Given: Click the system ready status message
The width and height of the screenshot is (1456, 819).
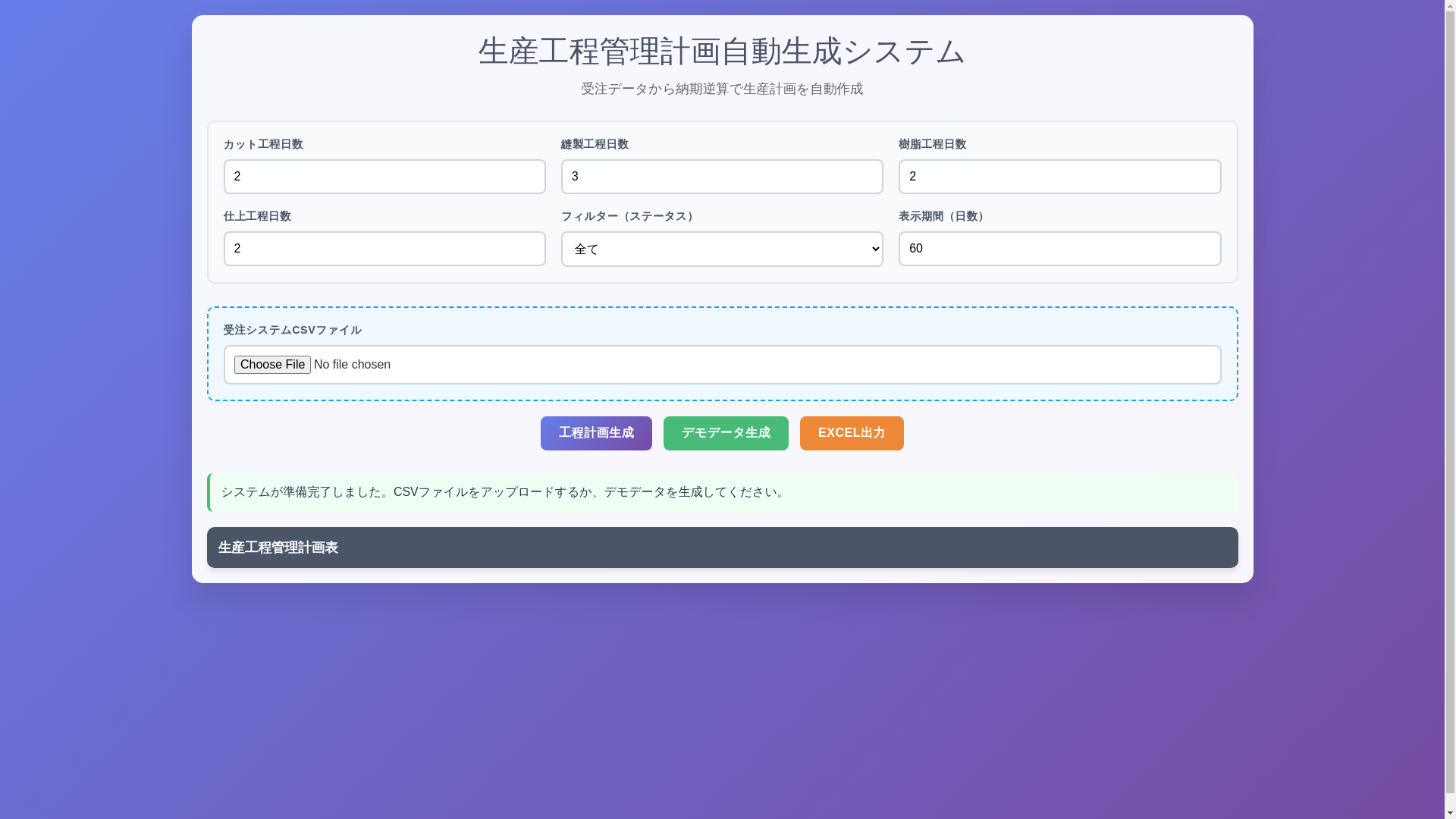Looking at the screenshot, I should tap(722, 492).
